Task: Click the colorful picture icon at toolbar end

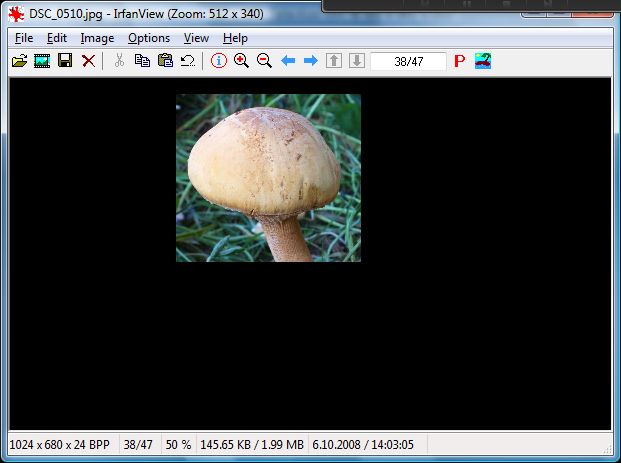Action: 483,61
